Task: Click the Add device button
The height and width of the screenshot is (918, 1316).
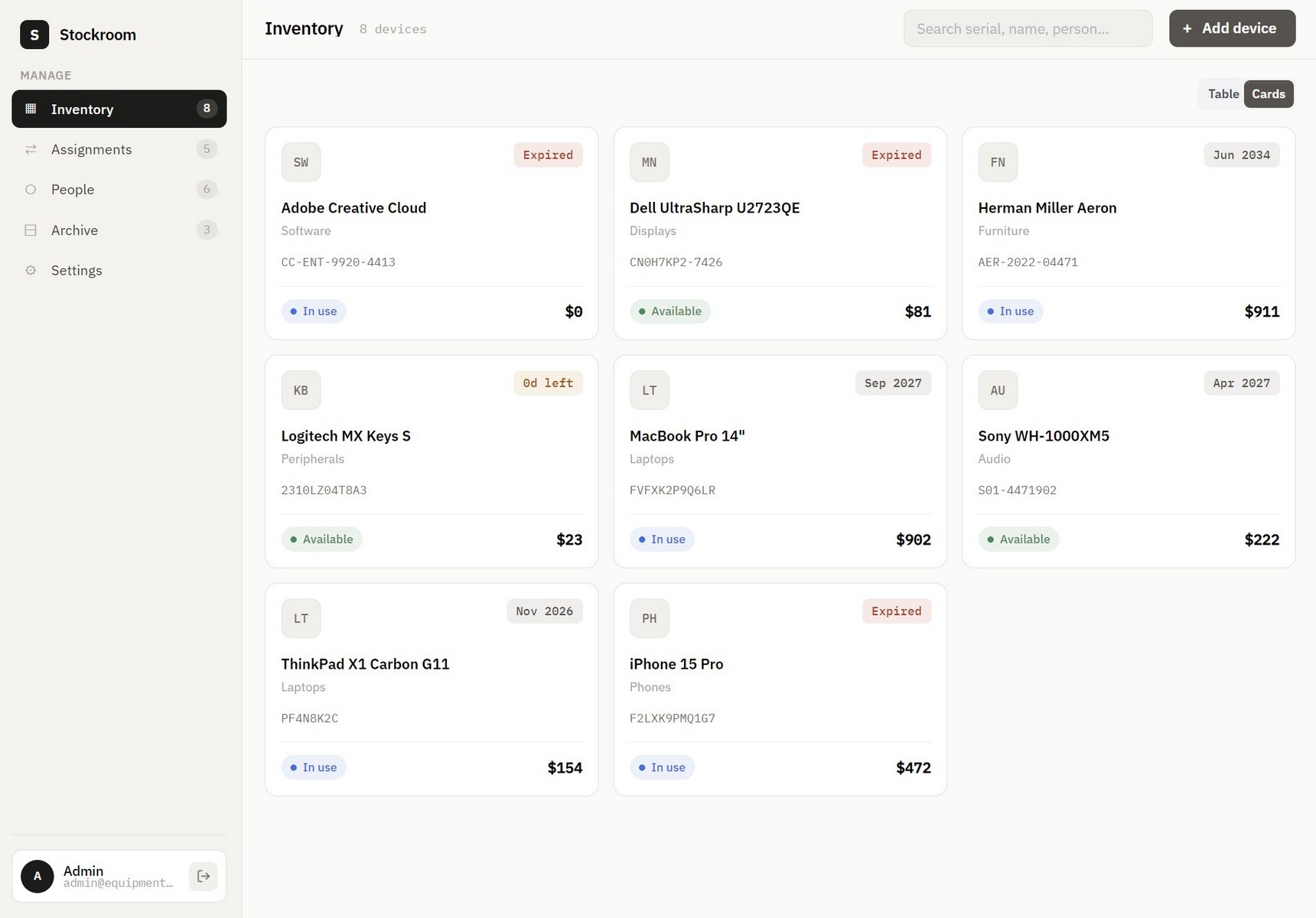Action: [1232, 28]
